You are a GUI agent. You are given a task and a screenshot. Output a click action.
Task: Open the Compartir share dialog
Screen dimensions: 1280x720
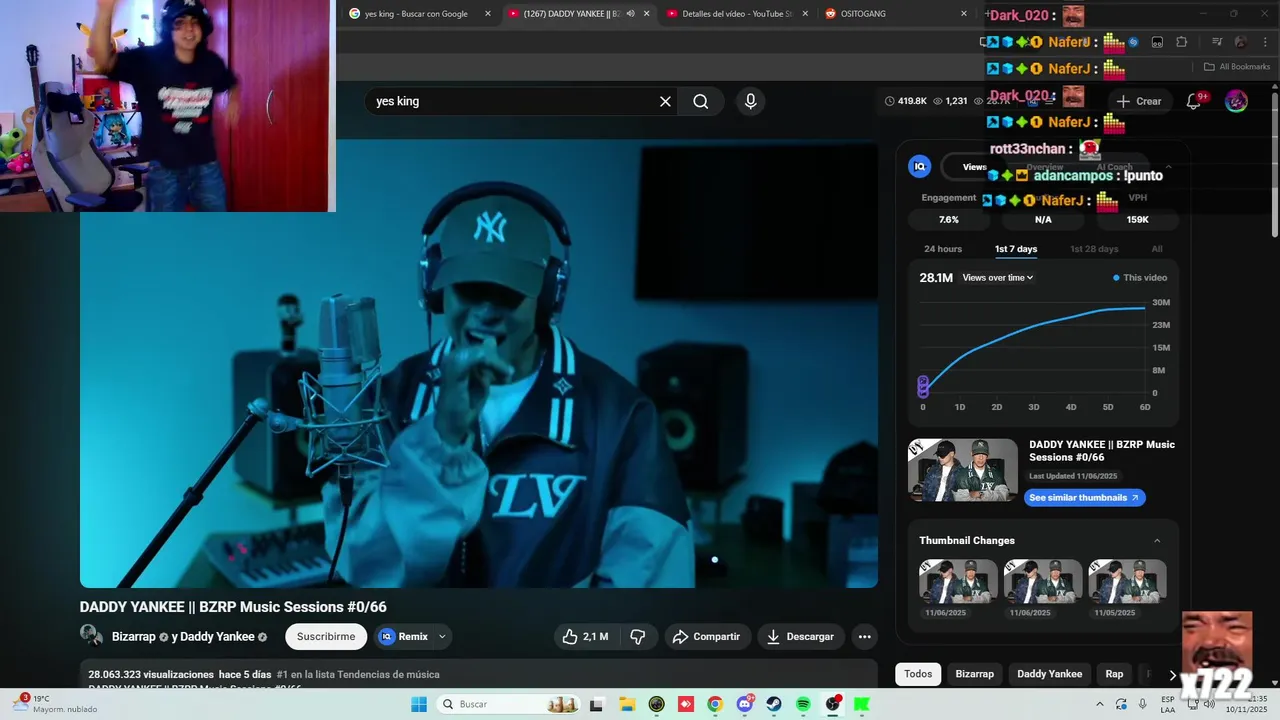point(707,636)
